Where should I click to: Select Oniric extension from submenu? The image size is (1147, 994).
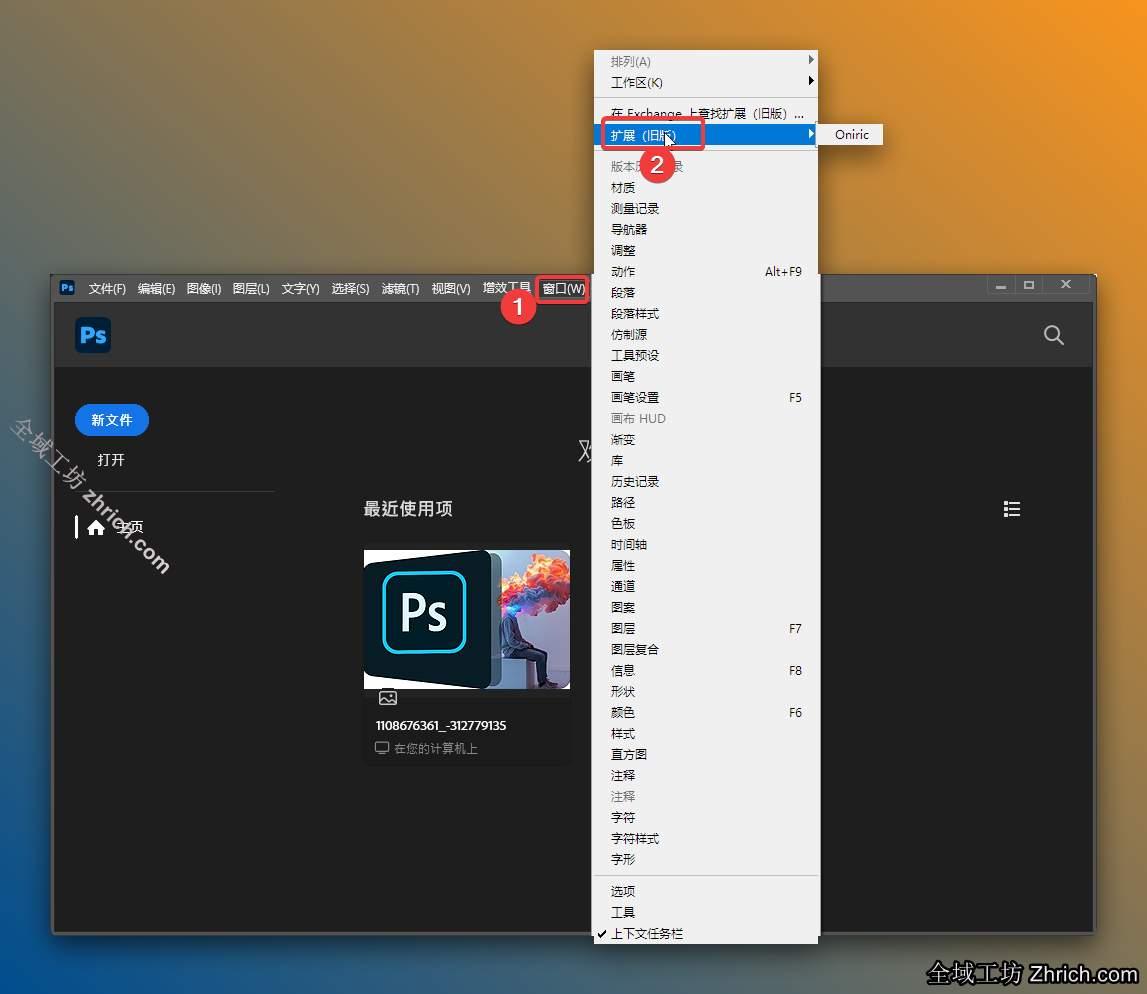[851, 135]
